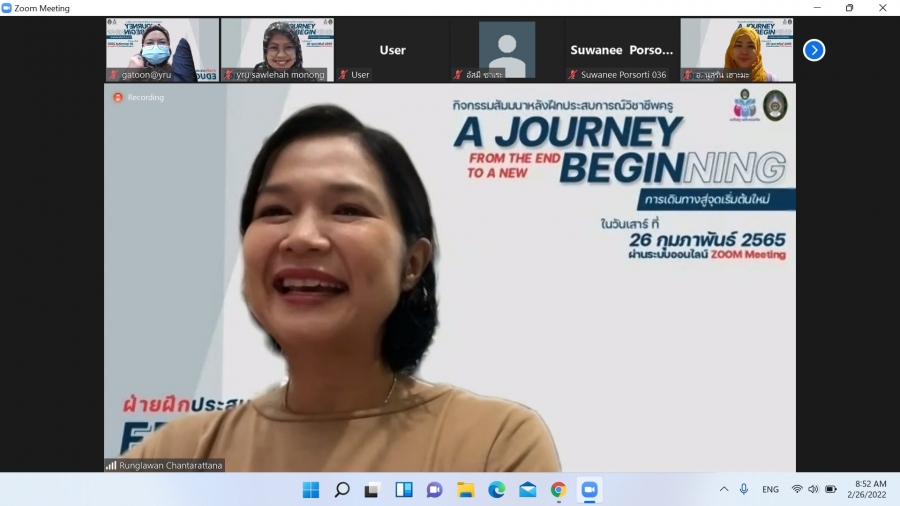Click signal strength icon beside Runglawan Chantarattana
Viewport: 900px width, 506px height.
(x=111, y=465)
